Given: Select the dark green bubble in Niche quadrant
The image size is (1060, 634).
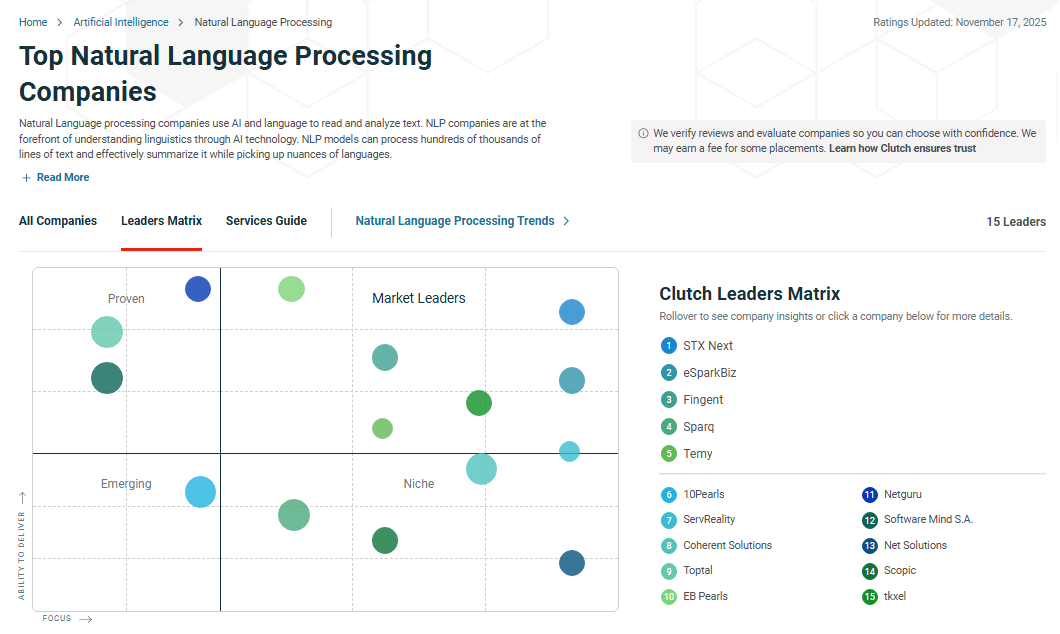Looking at the screenshot, I should tap(385, 541).
